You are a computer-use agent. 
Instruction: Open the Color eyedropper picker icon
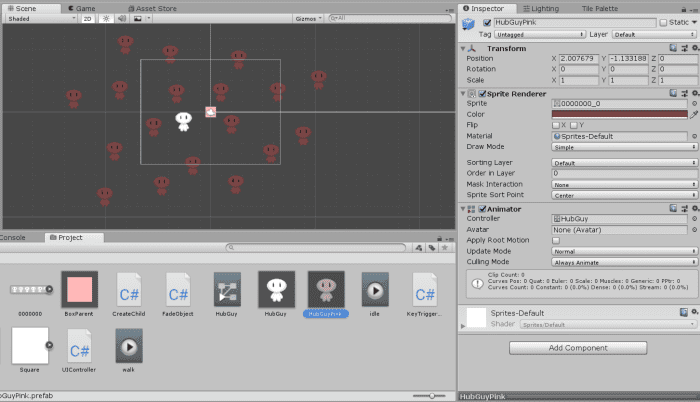click(x=694, y=114)
